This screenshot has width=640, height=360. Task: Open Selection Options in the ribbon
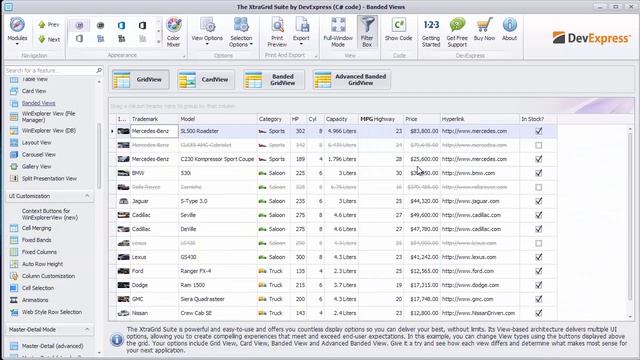click(241, 32)
